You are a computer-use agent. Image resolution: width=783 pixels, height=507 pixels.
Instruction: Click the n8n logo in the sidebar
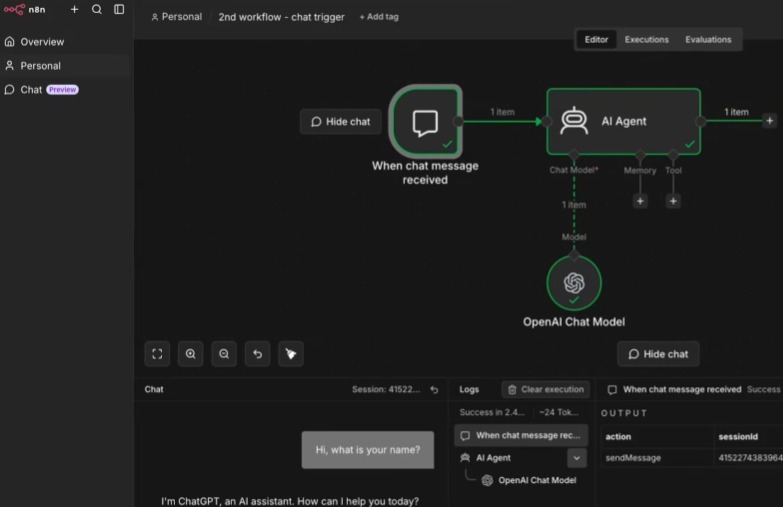point(24,9)
